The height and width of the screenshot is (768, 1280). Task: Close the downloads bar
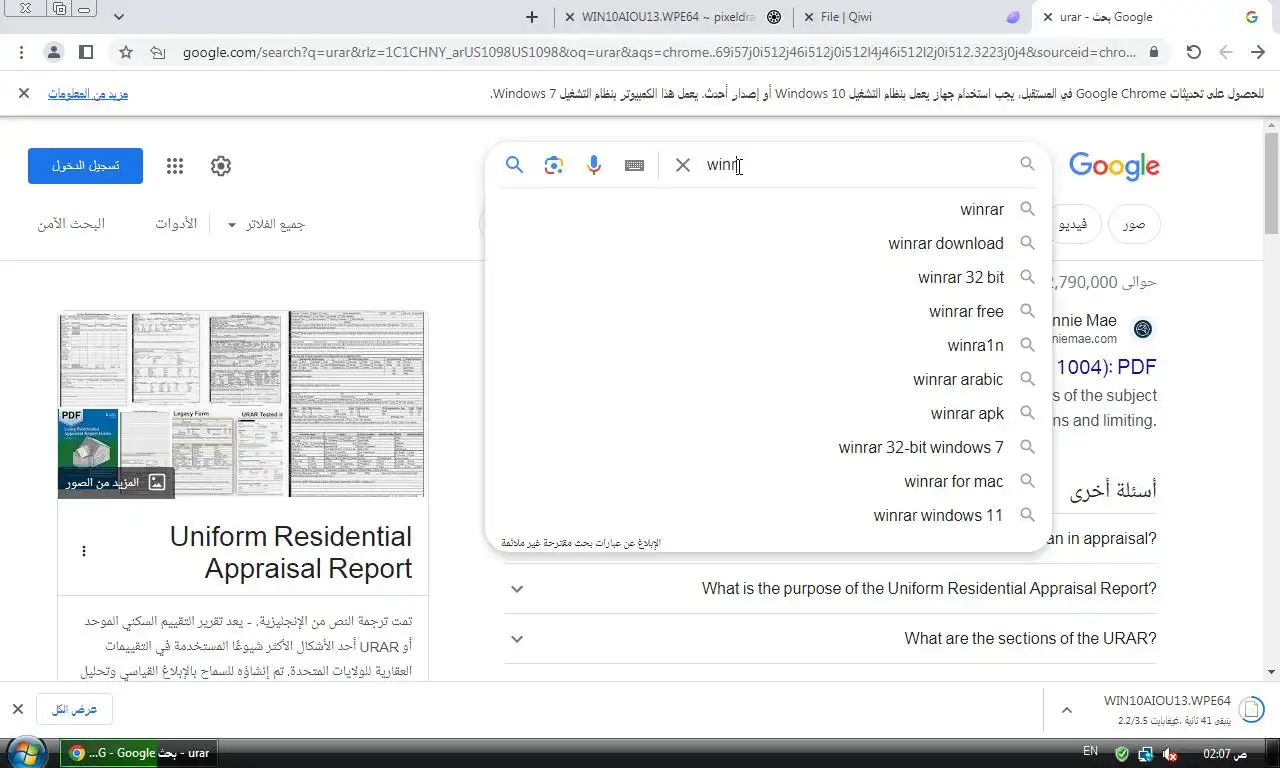click(17, 709)
